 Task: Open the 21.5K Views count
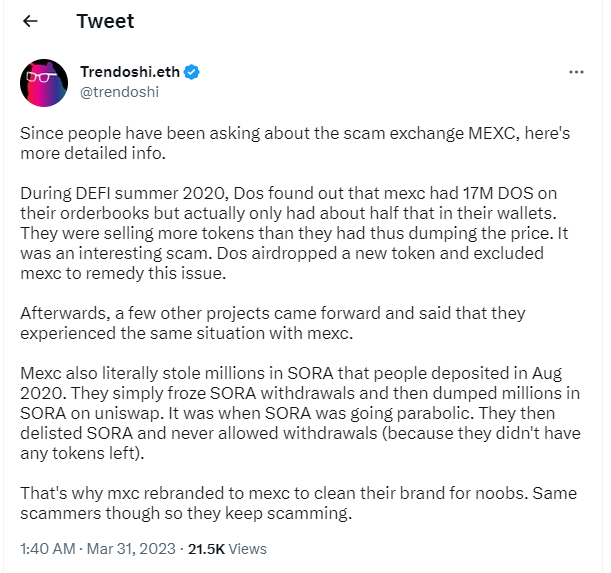click(228, 549)
